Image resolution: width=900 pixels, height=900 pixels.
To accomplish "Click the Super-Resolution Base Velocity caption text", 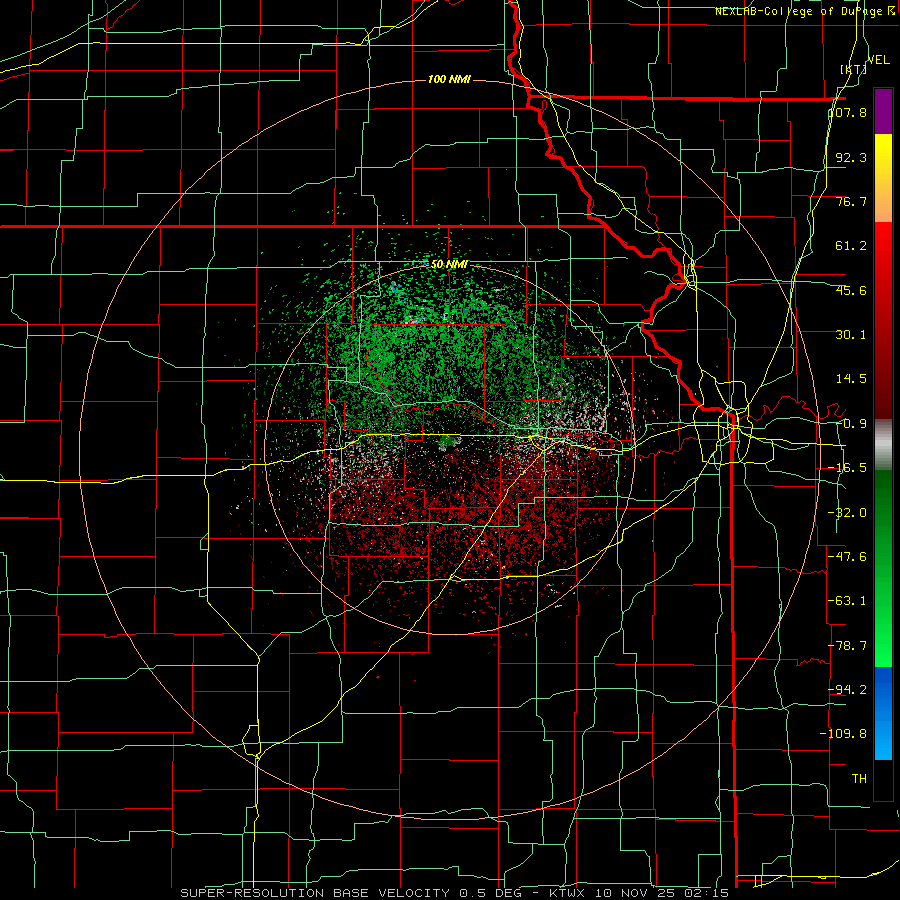I will coord(455,893).
